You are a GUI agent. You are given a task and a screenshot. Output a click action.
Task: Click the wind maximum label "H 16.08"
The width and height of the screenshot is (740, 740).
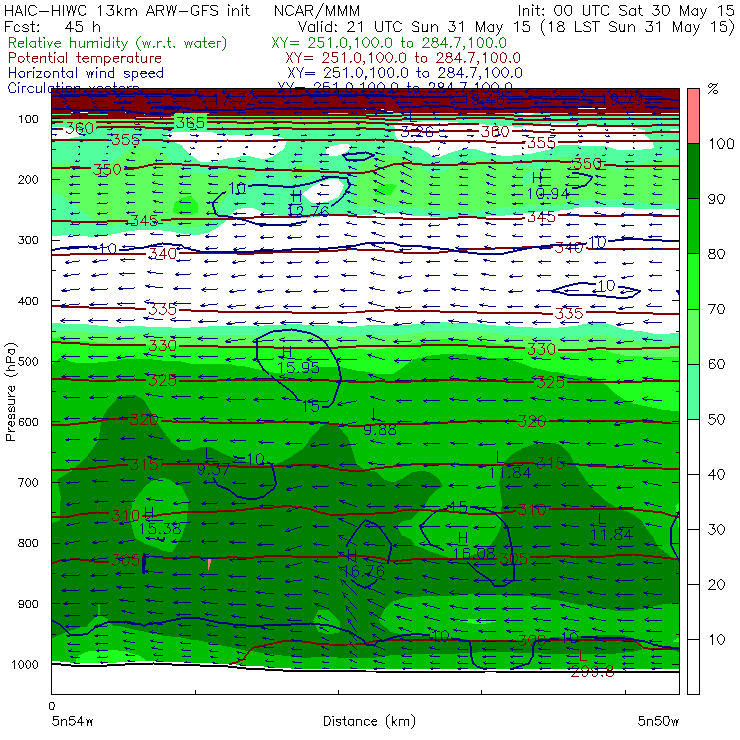point(474,546)
